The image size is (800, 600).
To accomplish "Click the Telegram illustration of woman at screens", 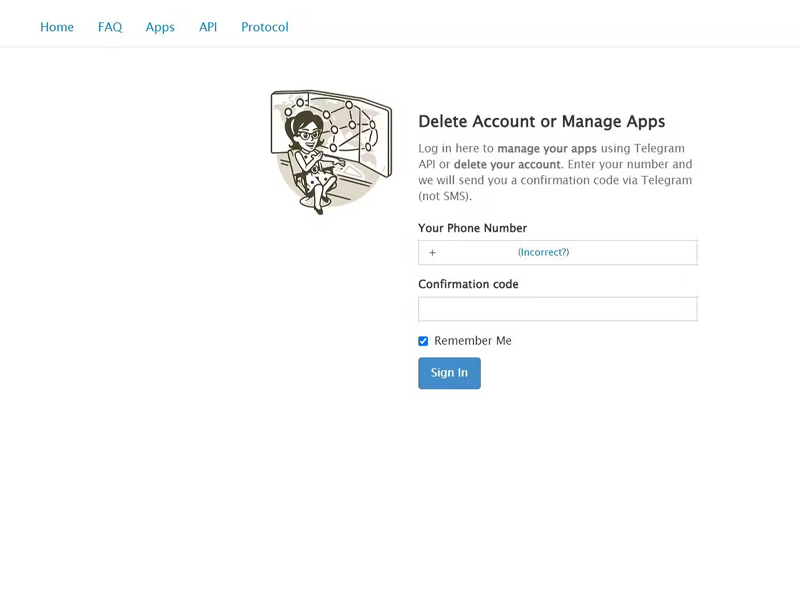I will [x=331, y=152].
